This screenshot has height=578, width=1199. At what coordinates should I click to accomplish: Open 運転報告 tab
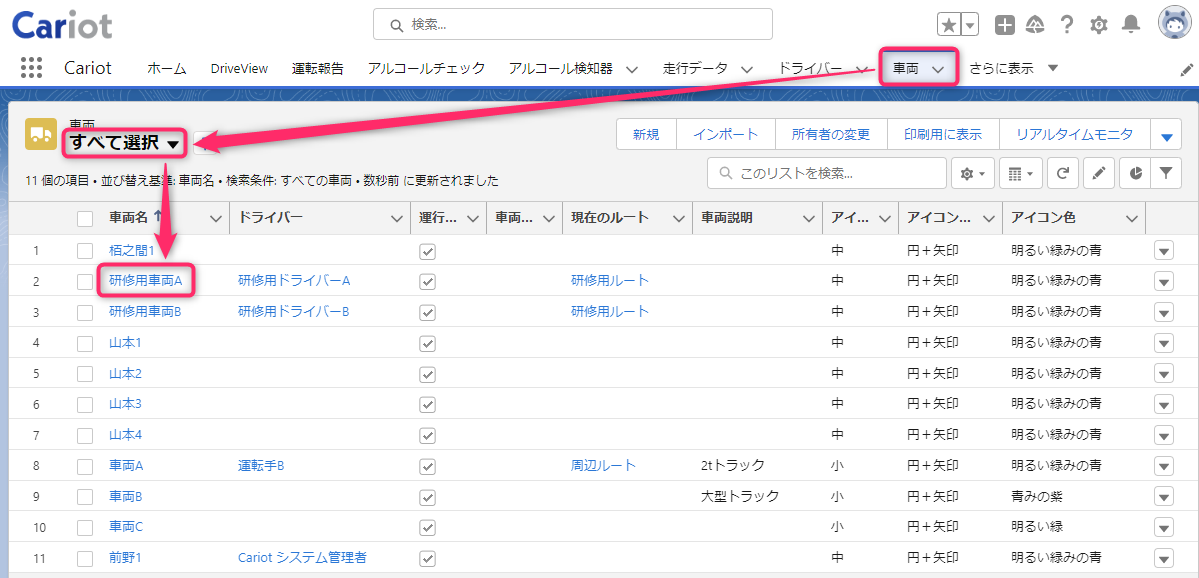click(317, 68)
